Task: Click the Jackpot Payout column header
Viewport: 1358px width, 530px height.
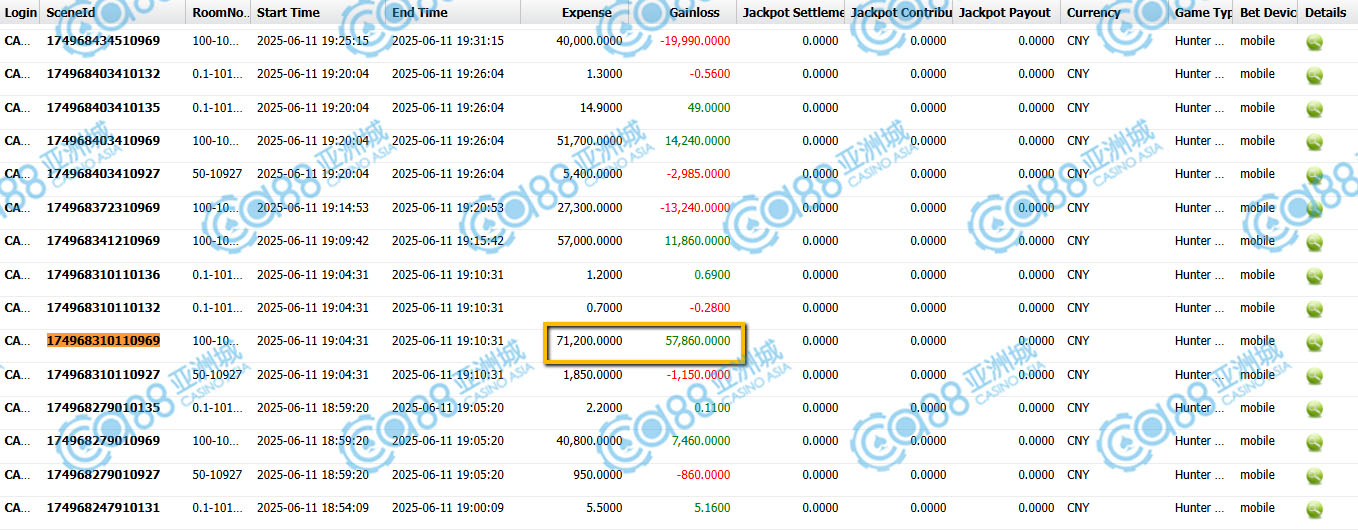Action: [1004, 13]
